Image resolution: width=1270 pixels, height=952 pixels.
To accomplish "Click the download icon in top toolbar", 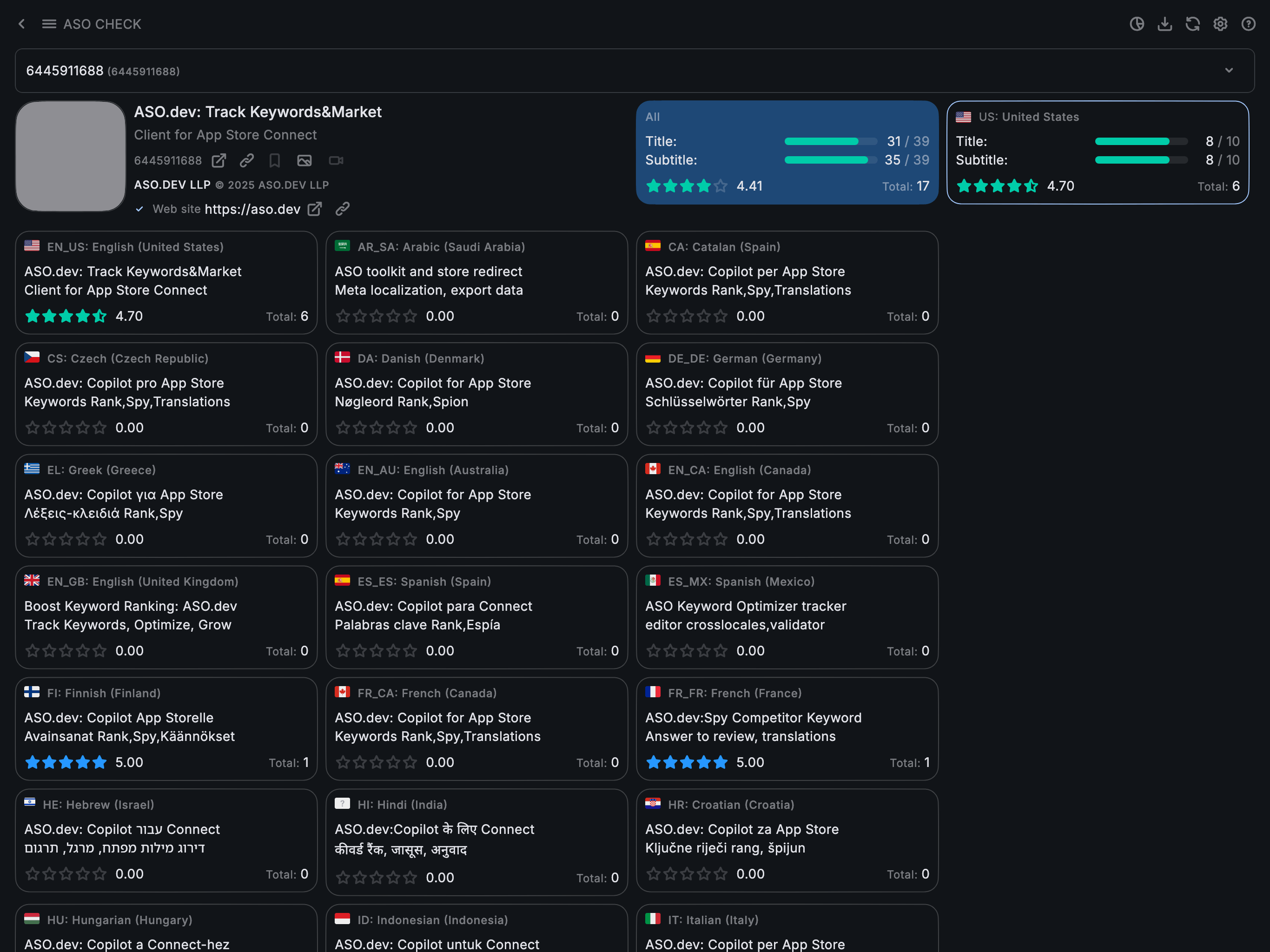I will [x=1164, y=24].
